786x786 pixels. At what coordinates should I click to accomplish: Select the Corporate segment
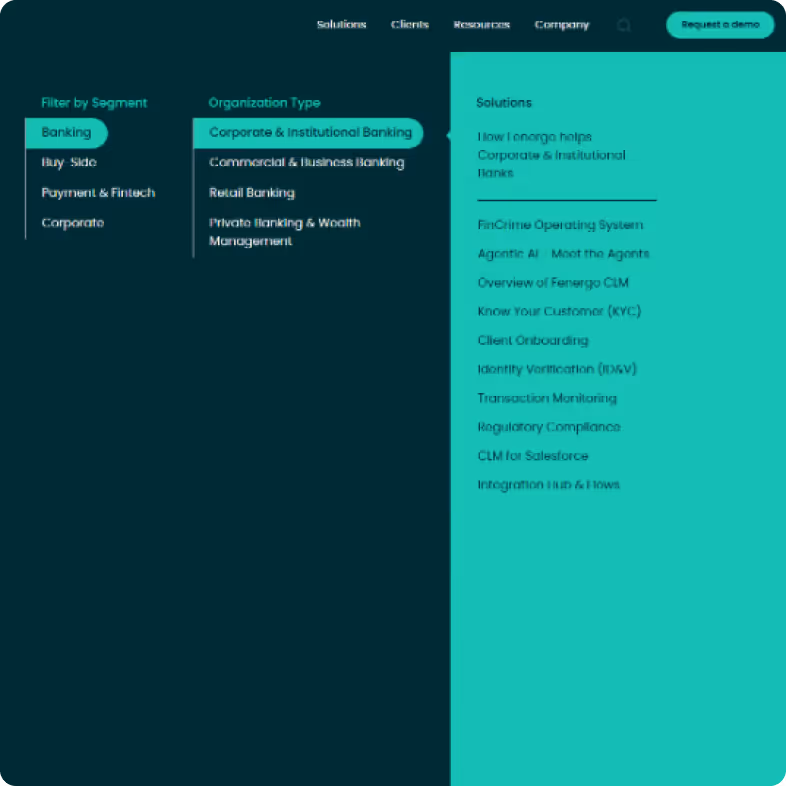coord(73,223)
